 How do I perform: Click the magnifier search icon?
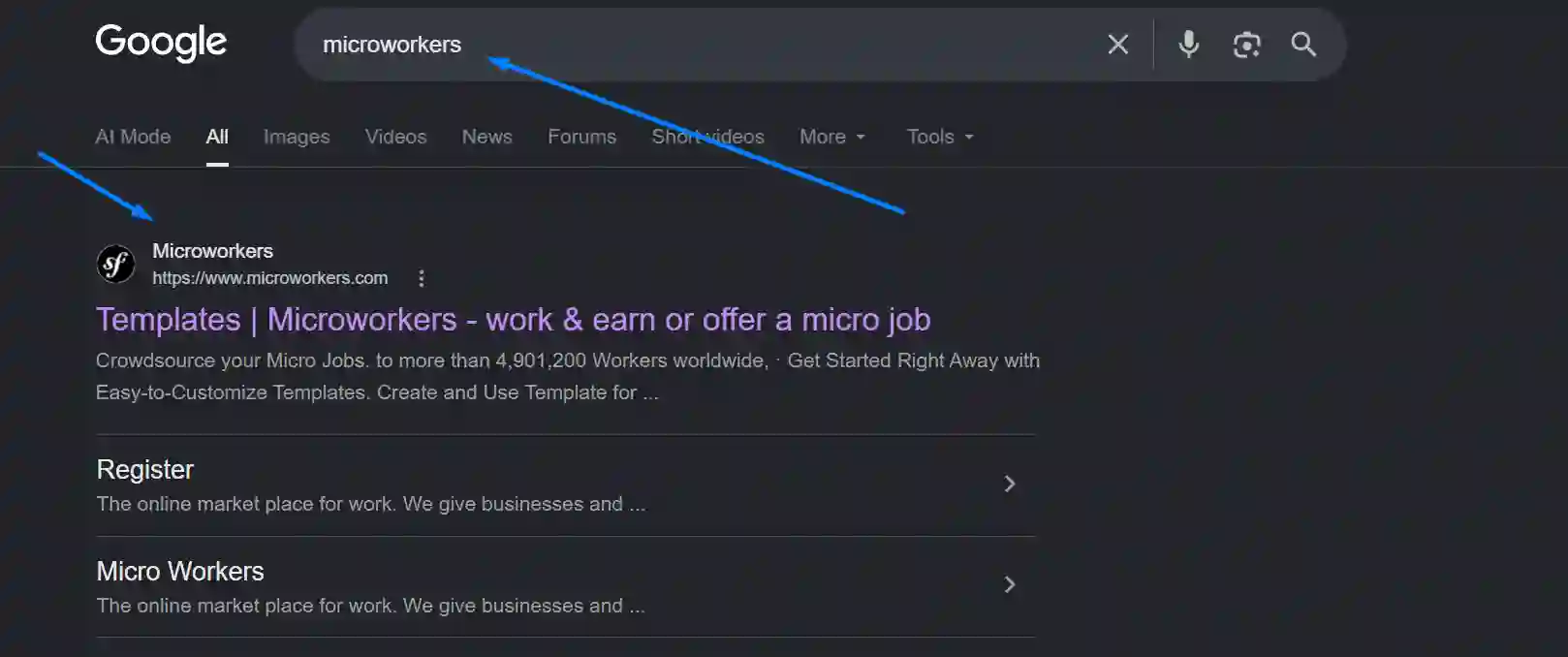click(1303, 45)
